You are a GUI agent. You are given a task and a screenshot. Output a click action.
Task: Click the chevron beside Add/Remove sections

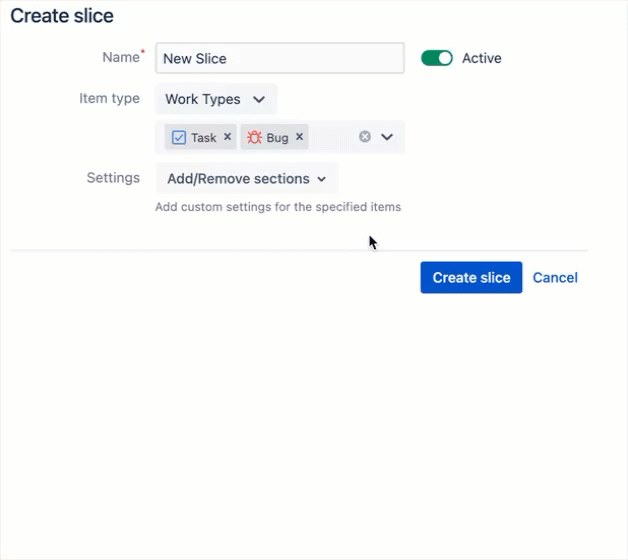[x=321, y=179]
